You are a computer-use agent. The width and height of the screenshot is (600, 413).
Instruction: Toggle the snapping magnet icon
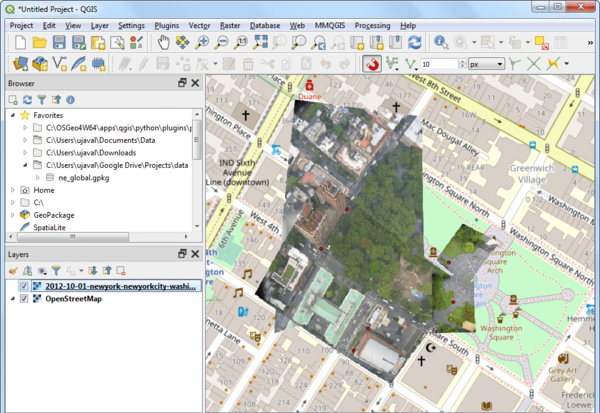[x=372, y=64]
